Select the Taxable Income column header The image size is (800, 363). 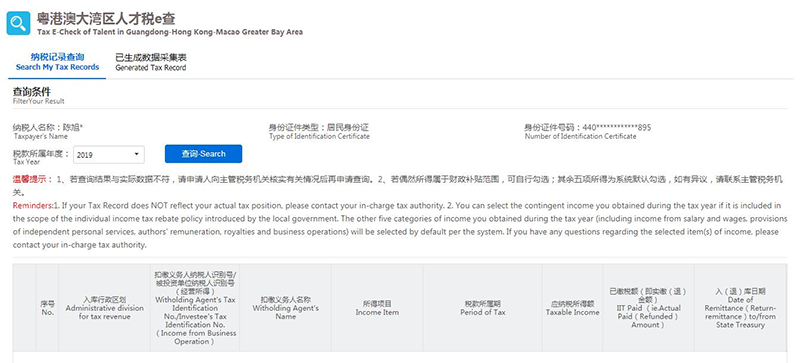(x=572, y=308)
